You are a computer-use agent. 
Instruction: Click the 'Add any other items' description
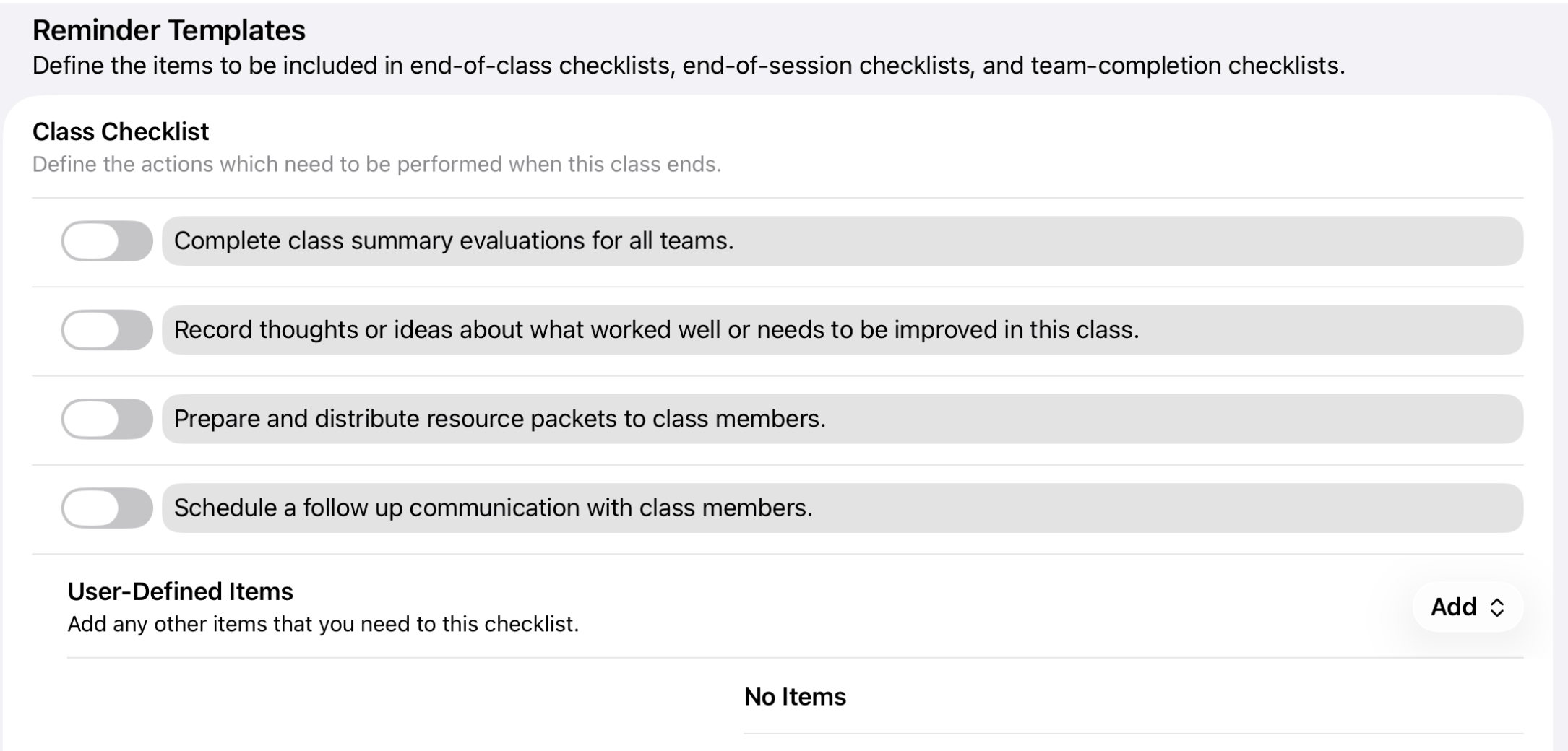pyautogui.click(x=323, y=624)
